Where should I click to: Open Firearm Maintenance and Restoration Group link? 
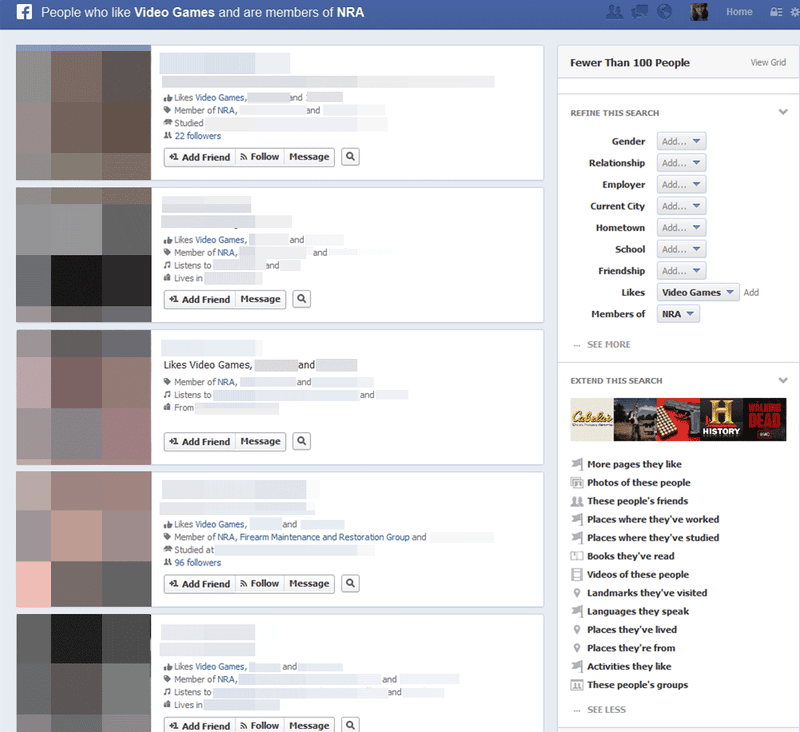point(324,537)
